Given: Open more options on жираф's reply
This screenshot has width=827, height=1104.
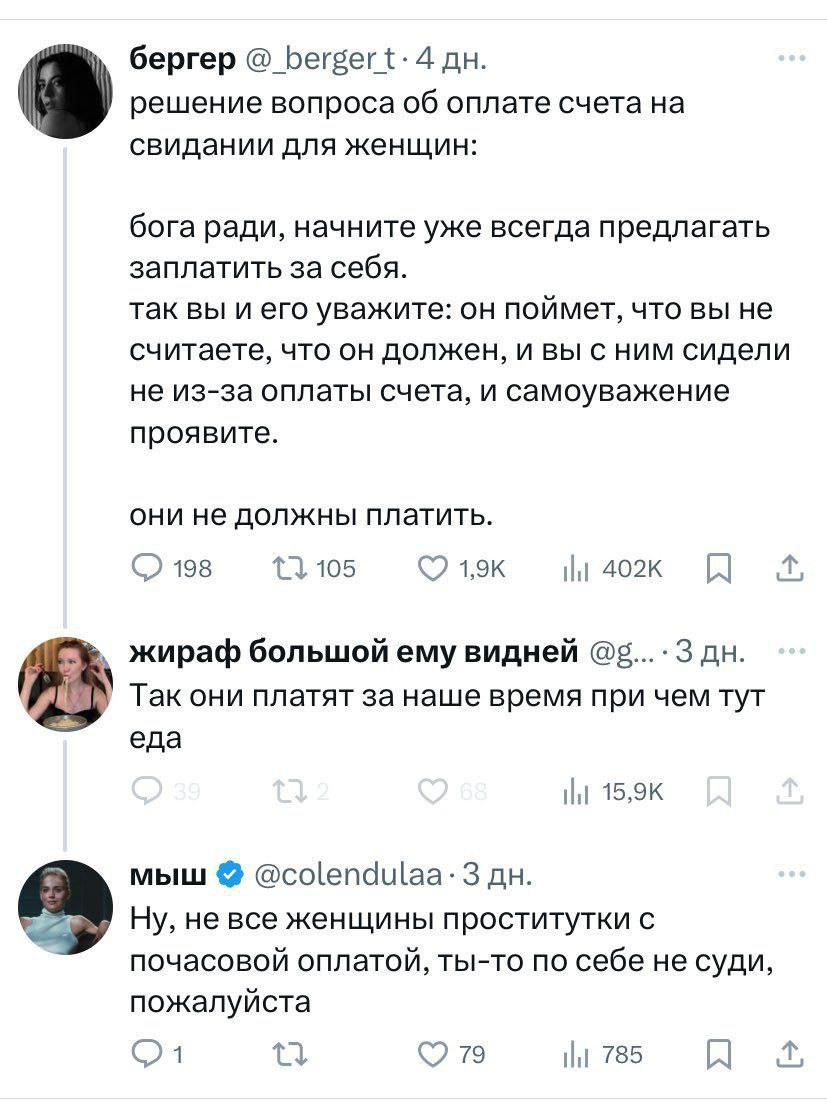Looking at the screenshot, I should click(790, 651).
